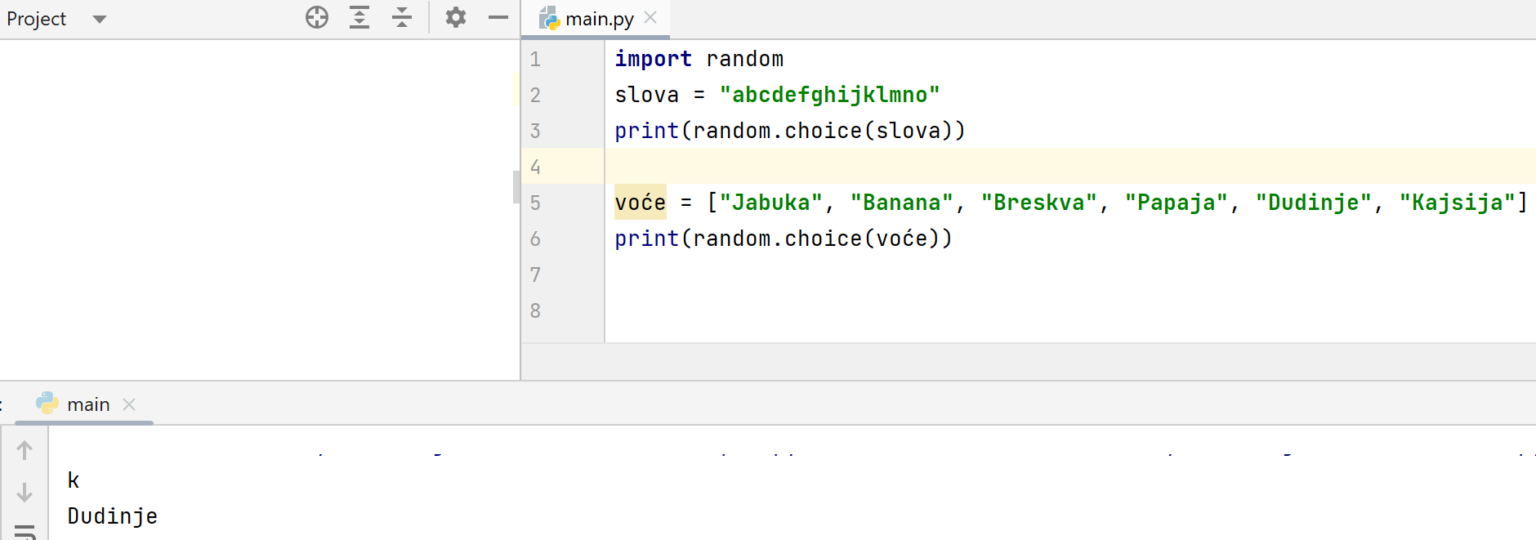Toggle soft-wrap icon in run console
This screenshot has width=1536, height=540.
point(25,531)
